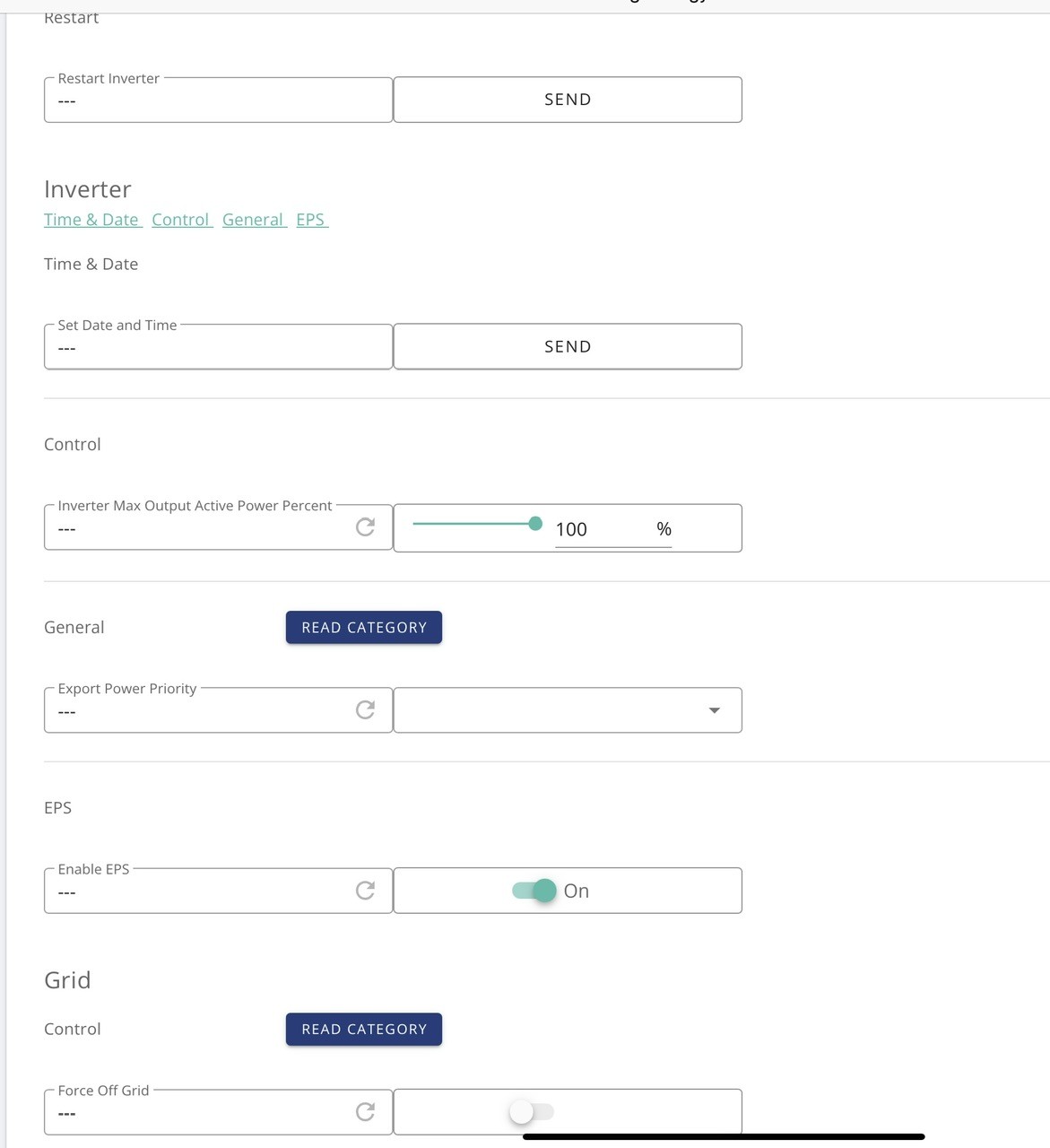
Task: Go to the Control anchor link
Action: tap(182, 220)
